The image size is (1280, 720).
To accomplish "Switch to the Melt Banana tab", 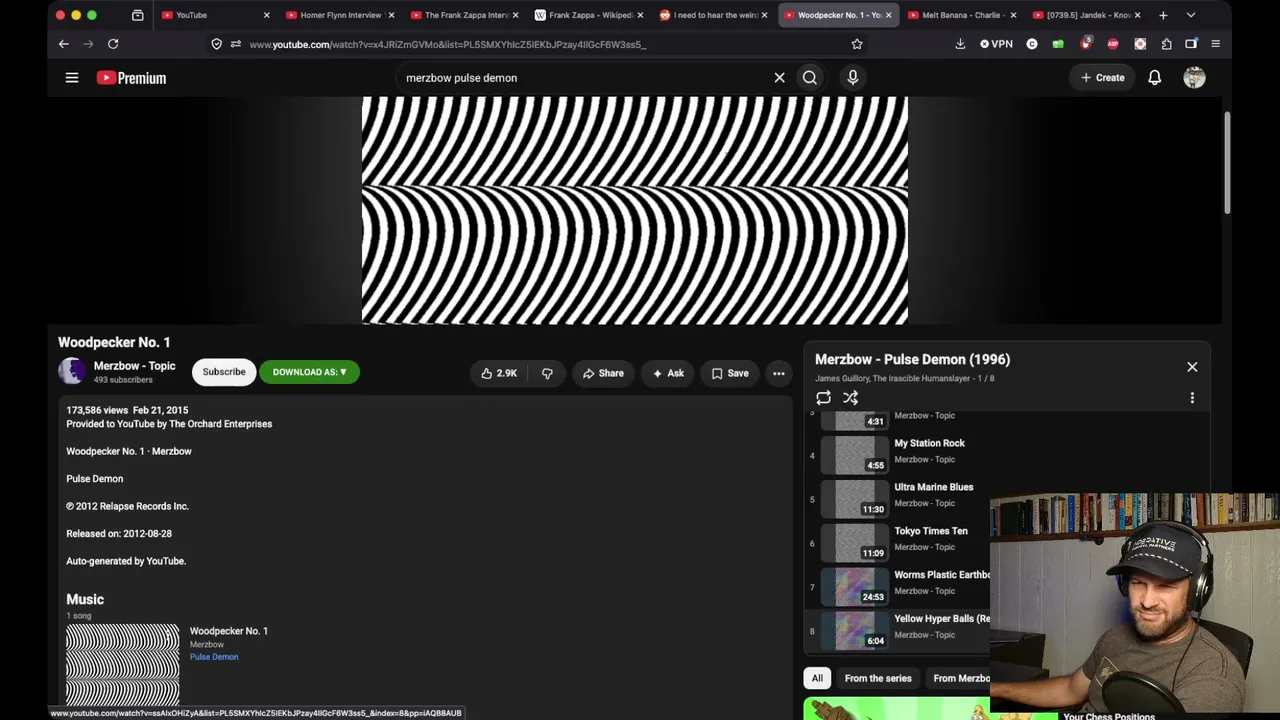I will coord(962,15).
